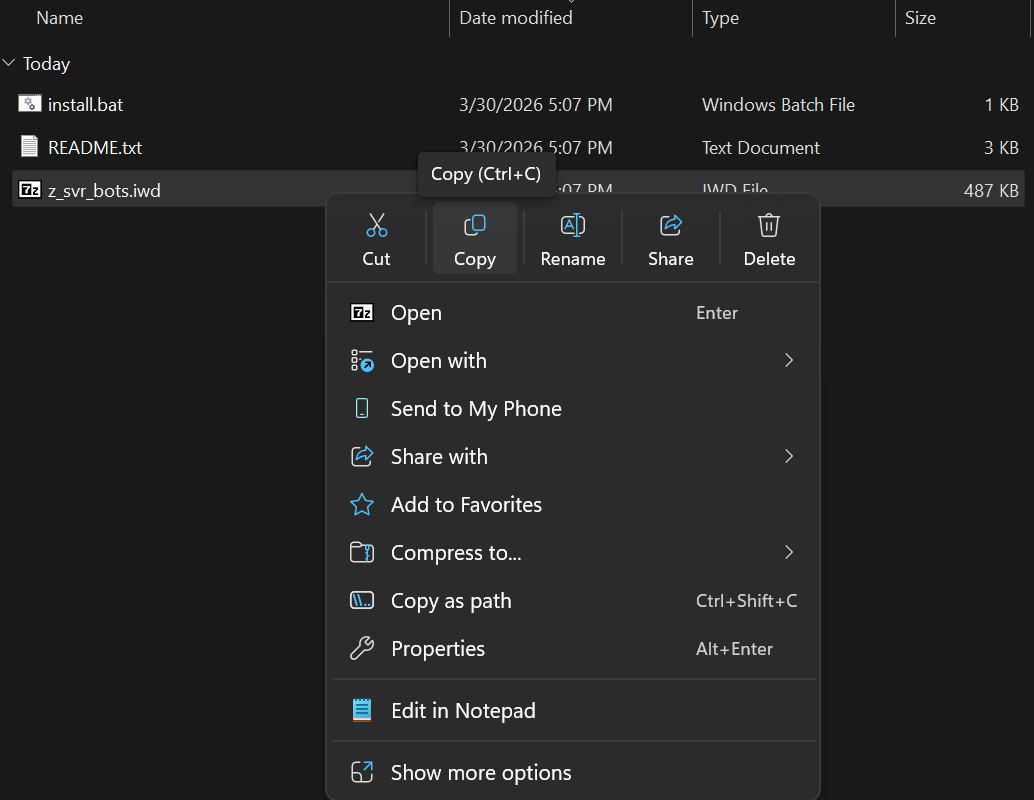
Task: Click the Copy icon in context menu
Action: point(475,225)
